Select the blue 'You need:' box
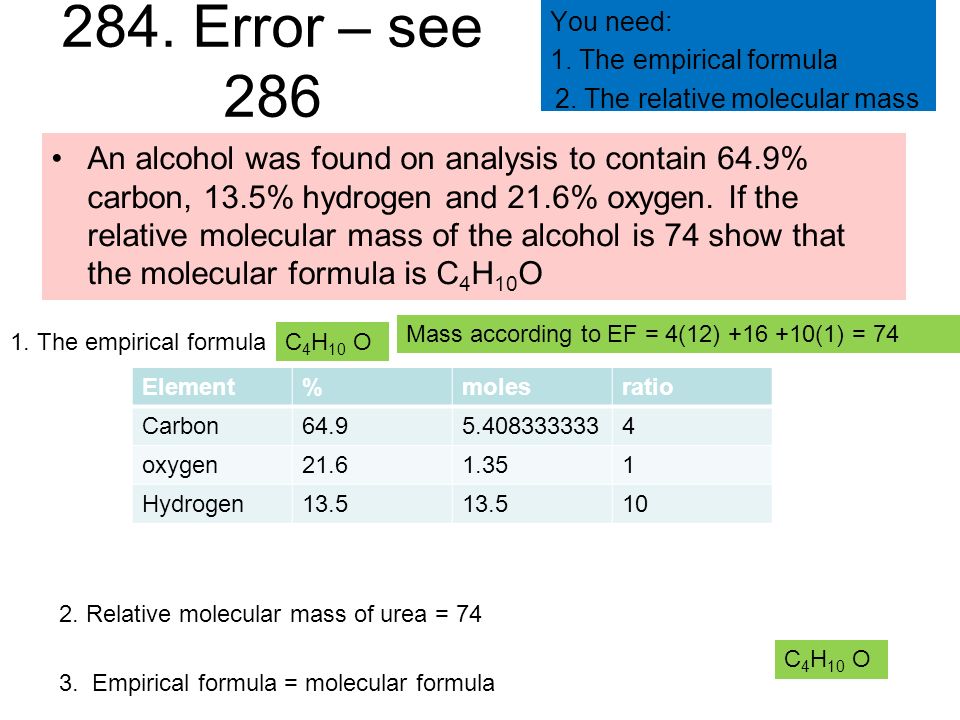 click(738, 55)
